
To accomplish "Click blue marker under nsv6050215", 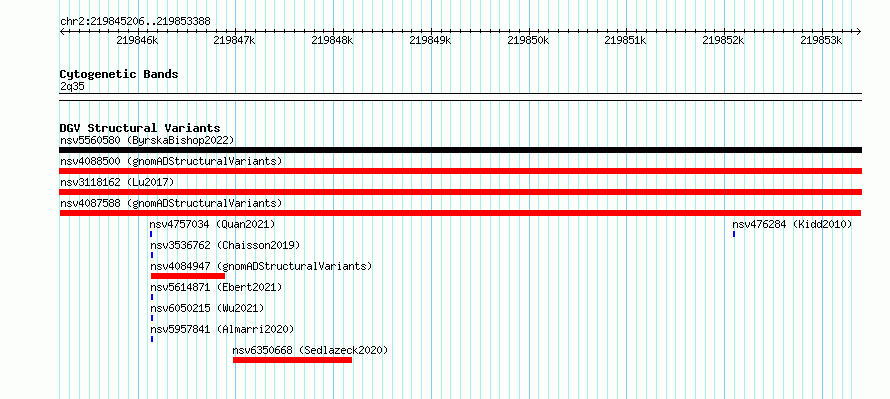I will click(152, 318).
